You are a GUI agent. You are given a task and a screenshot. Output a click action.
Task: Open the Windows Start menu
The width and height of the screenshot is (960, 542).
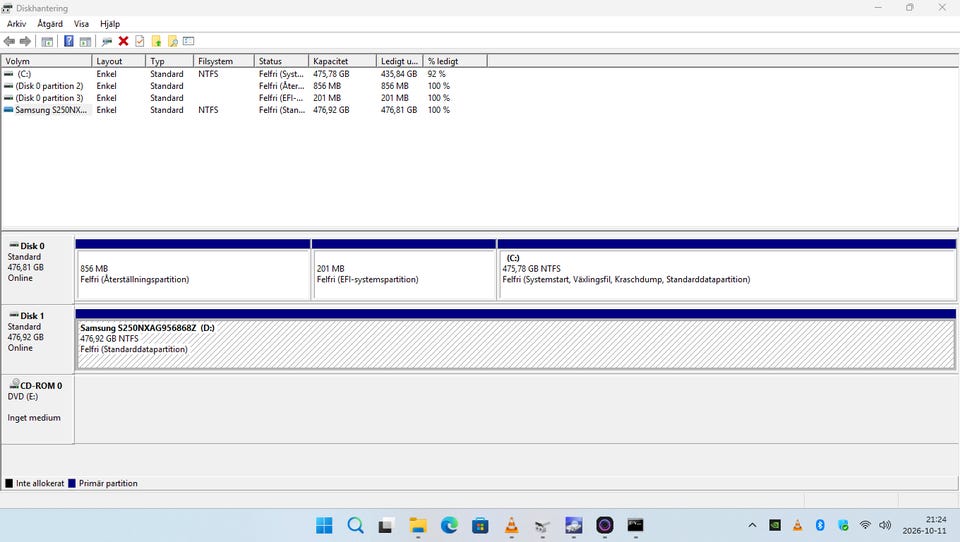(324, 525)
